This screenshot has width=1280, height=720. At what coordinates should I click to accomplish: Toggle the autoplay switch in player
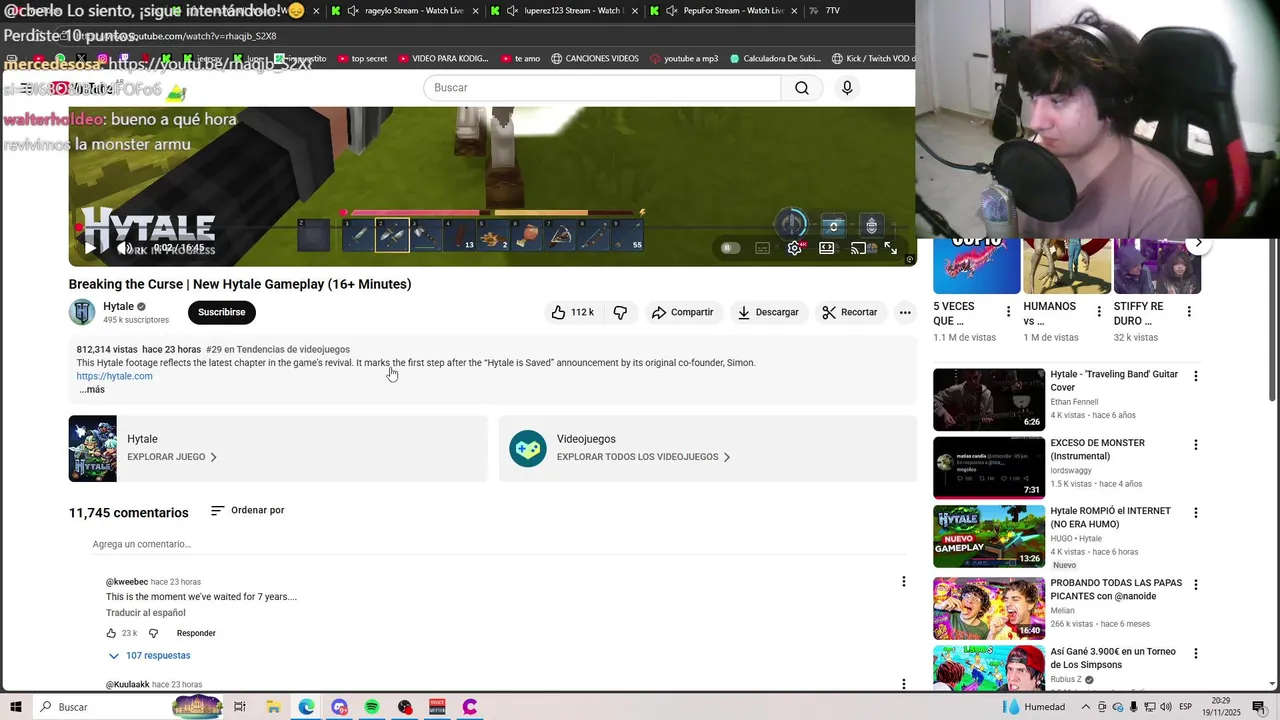pos(730,248)
